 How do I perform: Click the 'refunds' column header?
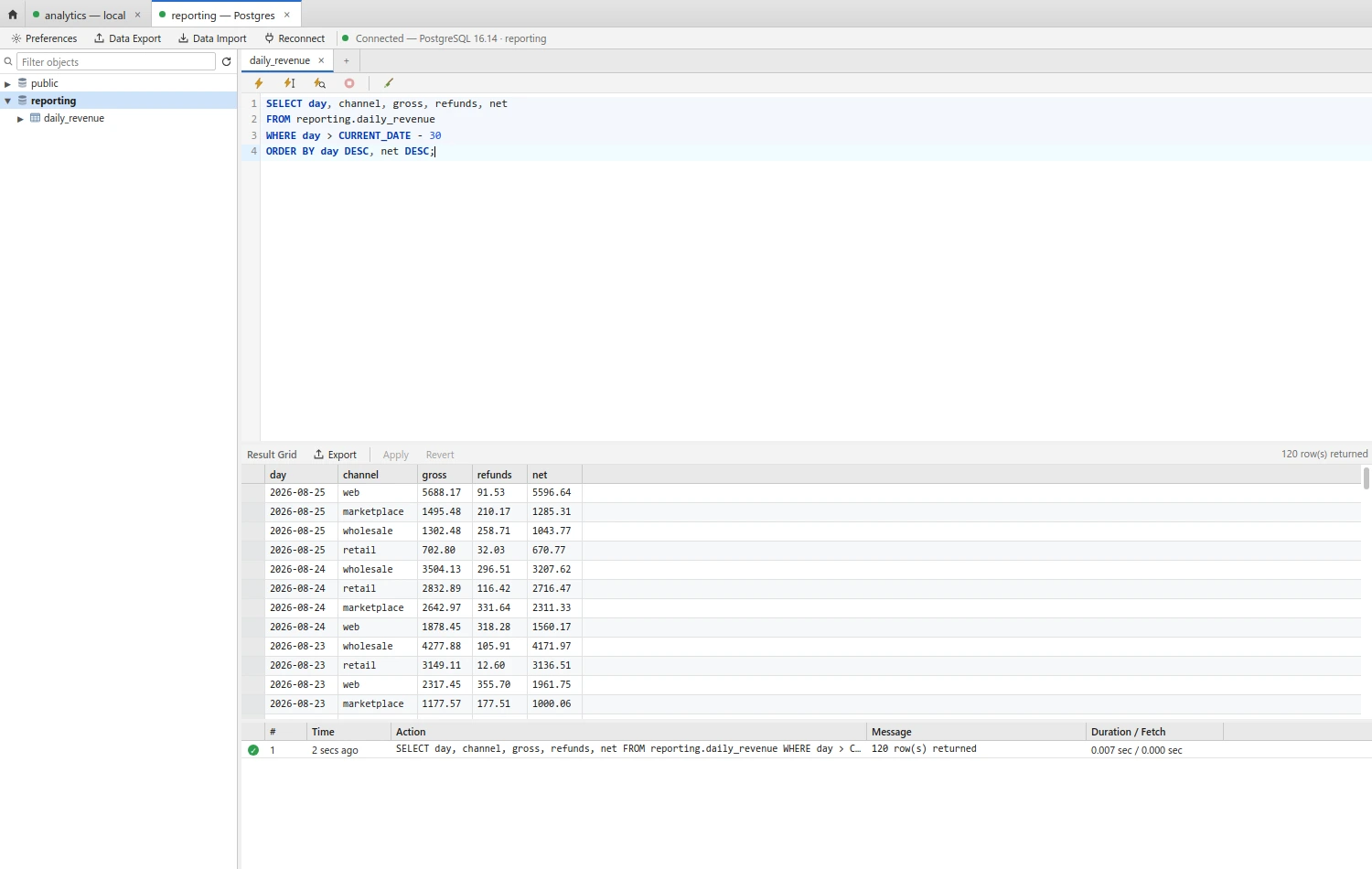click(498, 475)
